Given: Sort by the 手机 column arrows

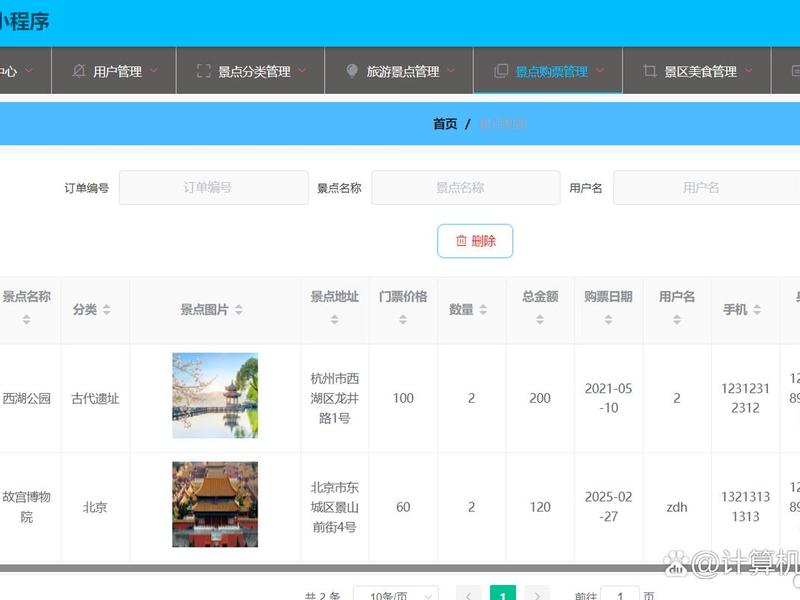Looking at the screenshot, I should pos(757,310).
